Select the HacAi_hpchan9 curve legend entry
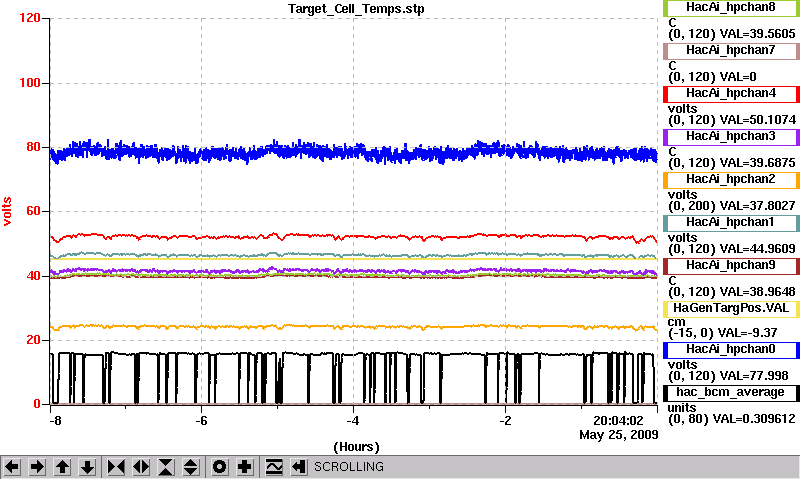The height and width of the screenshot is (479, 800). click(x=731, y=265)
